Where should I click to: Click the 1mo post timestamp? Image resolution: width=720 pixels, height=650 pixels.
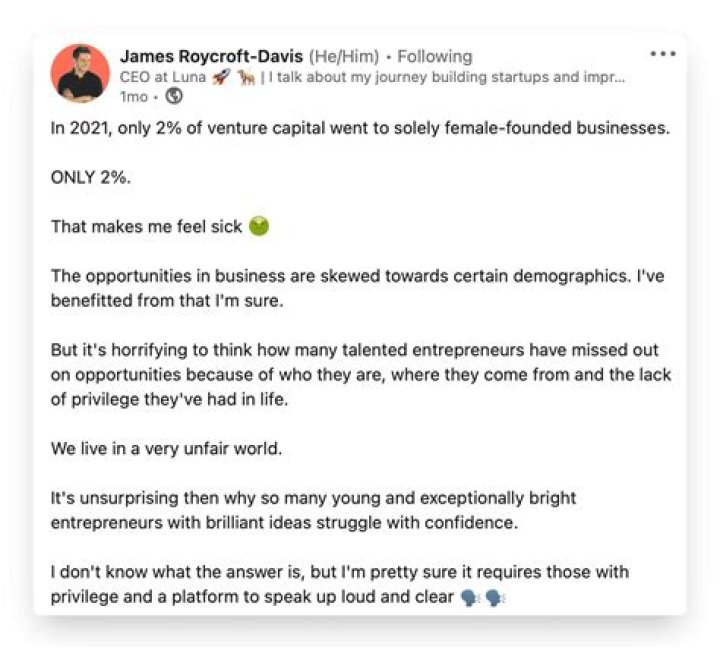133,97
